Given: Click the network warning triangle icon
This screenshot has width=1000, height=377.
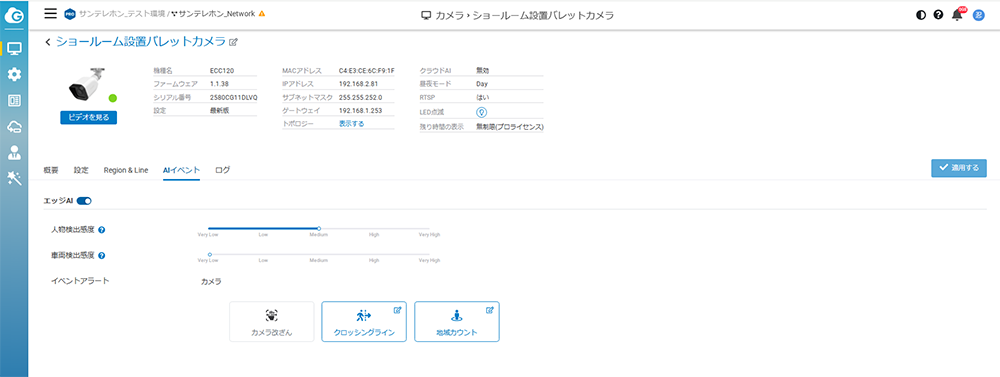Looking at the screenshot, I should 262,13.
